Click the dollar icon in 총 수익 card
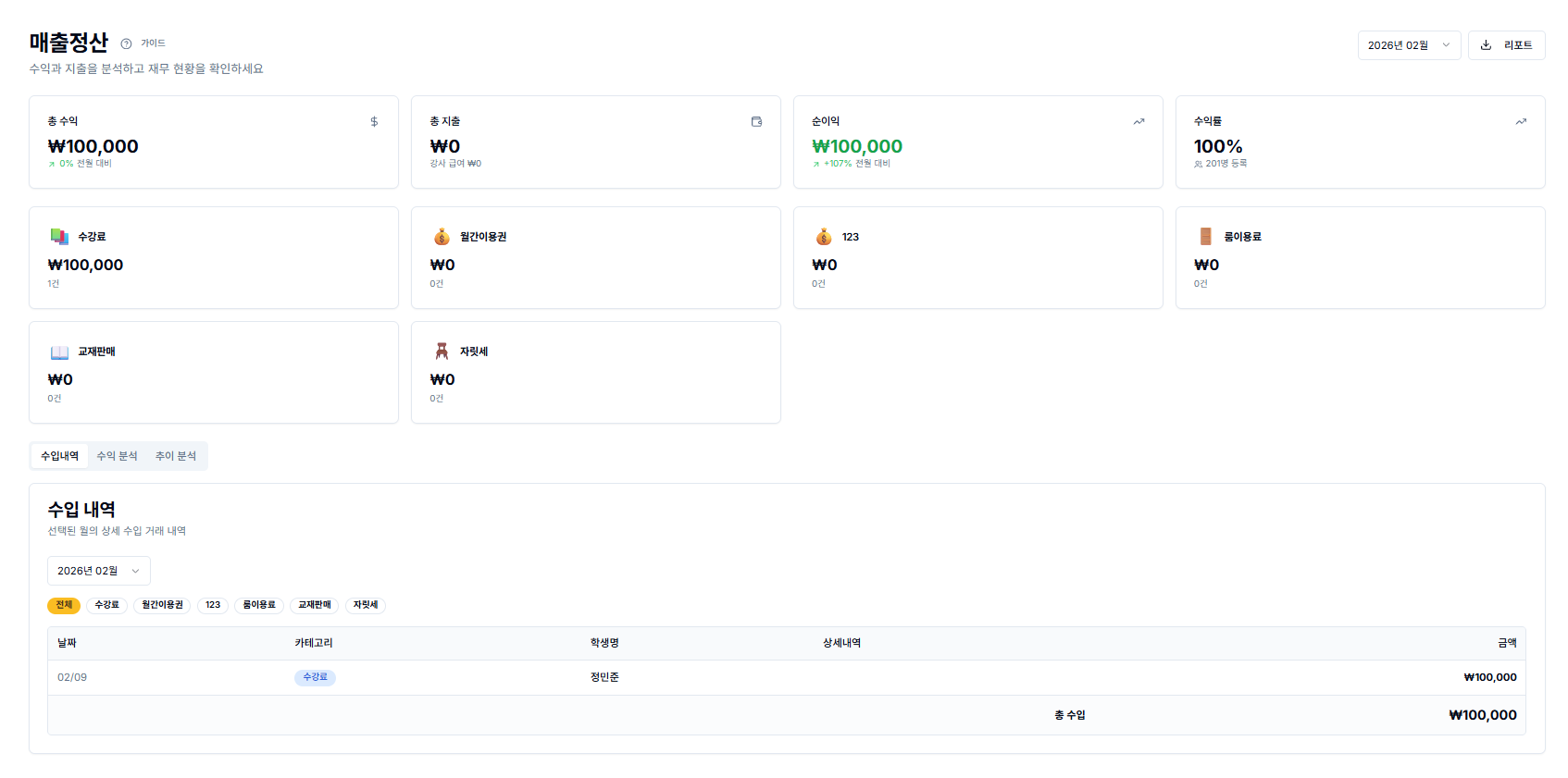 pyautogui.click(x=374, y=121)
